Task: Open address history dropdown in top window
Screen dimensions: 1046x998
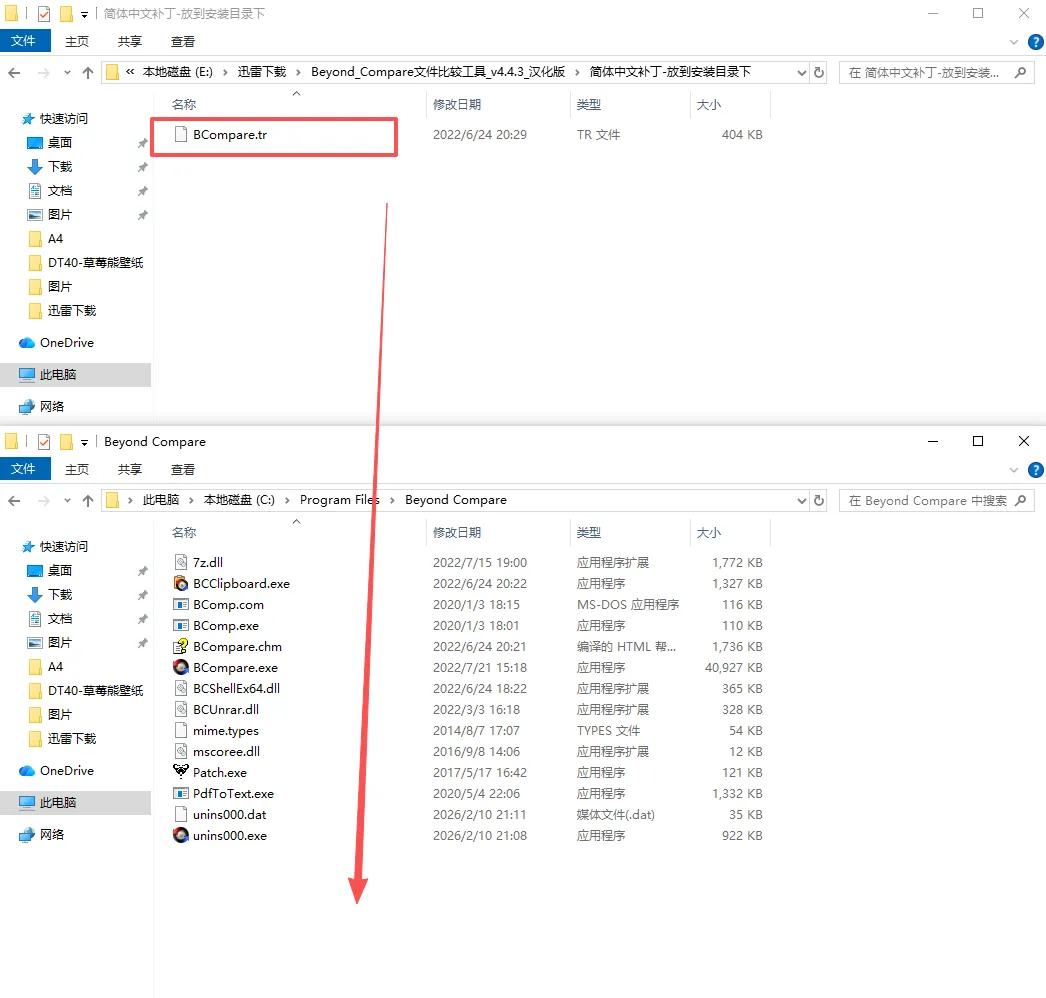Action: pos(801,73)
